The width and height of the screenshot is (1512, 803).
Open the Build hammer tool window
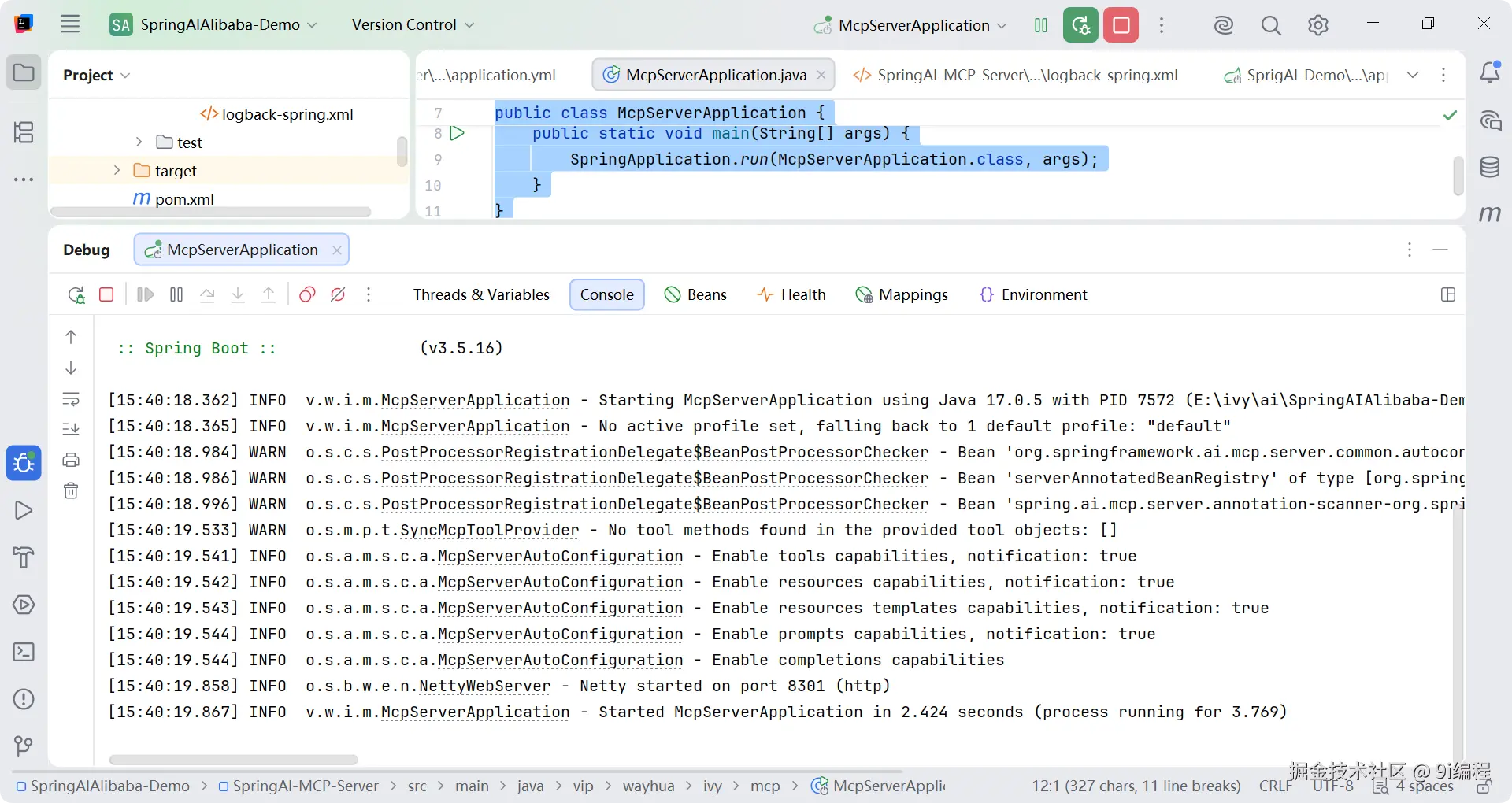click(x=24, y=557)
